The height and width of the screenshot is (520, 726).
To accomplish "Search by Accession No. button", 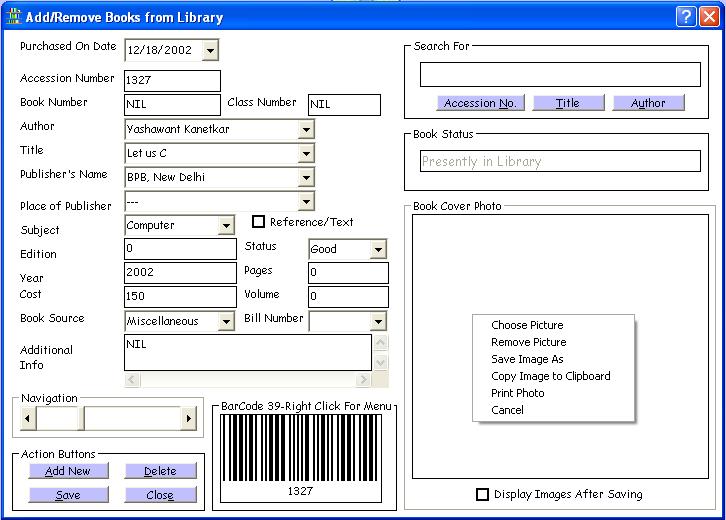I will point(480,103).
